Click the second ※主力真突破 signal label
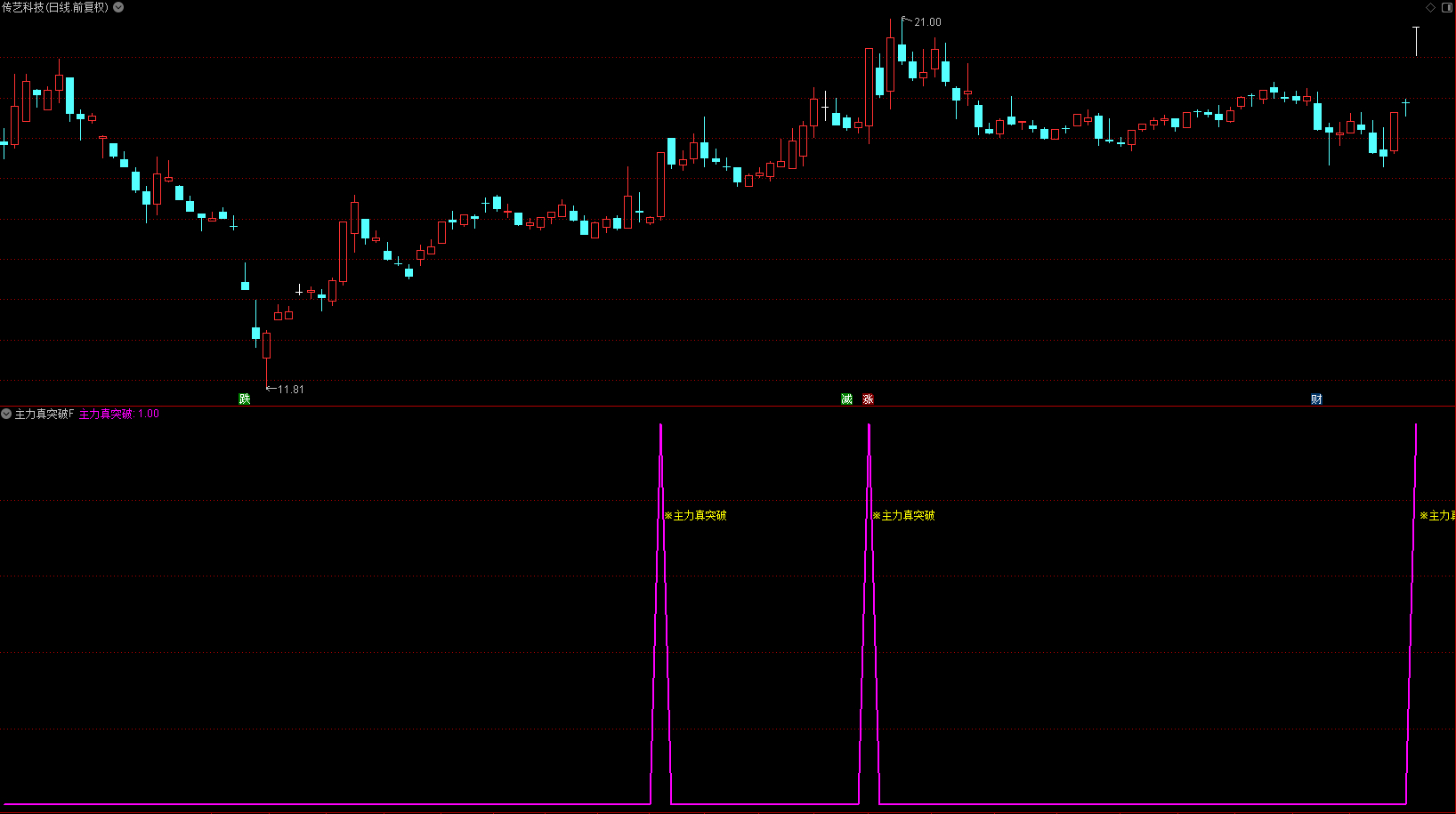This screenshot has width=1456, height=814. [x=903, y=515]
